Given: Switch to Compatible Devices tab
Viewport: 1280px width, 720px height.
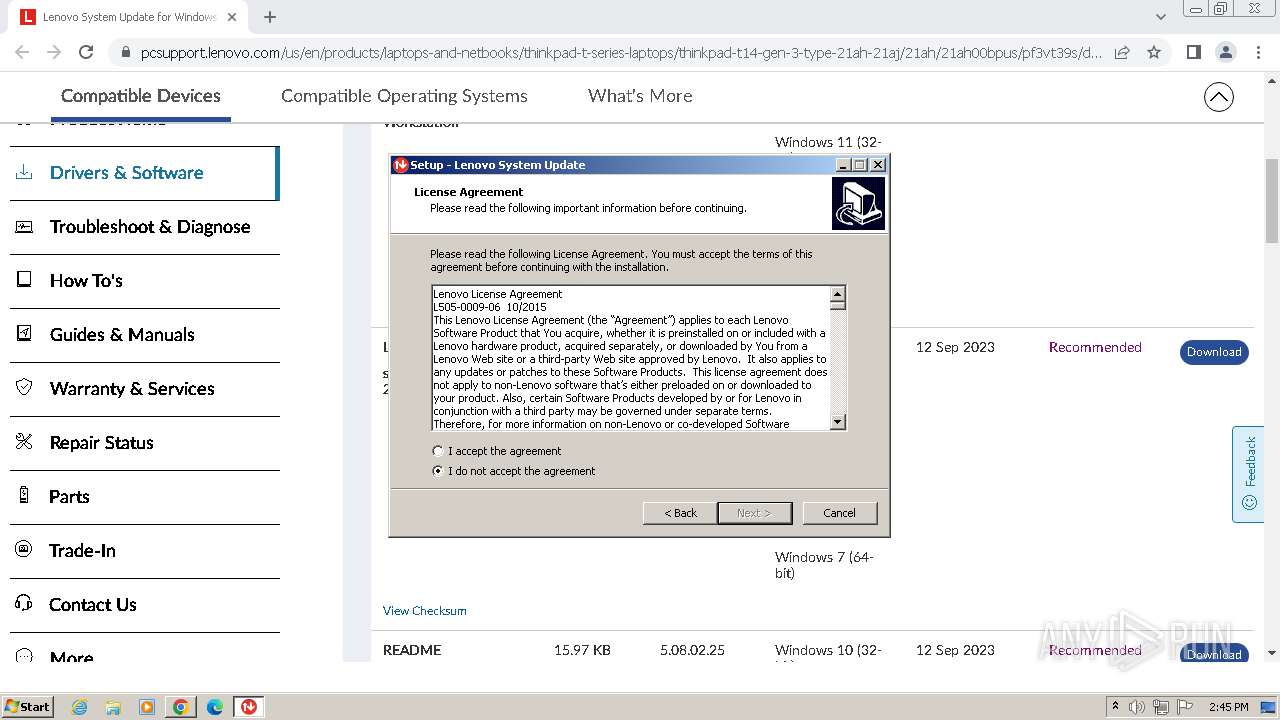Looking at the screenshot, I should pos(141,96).
